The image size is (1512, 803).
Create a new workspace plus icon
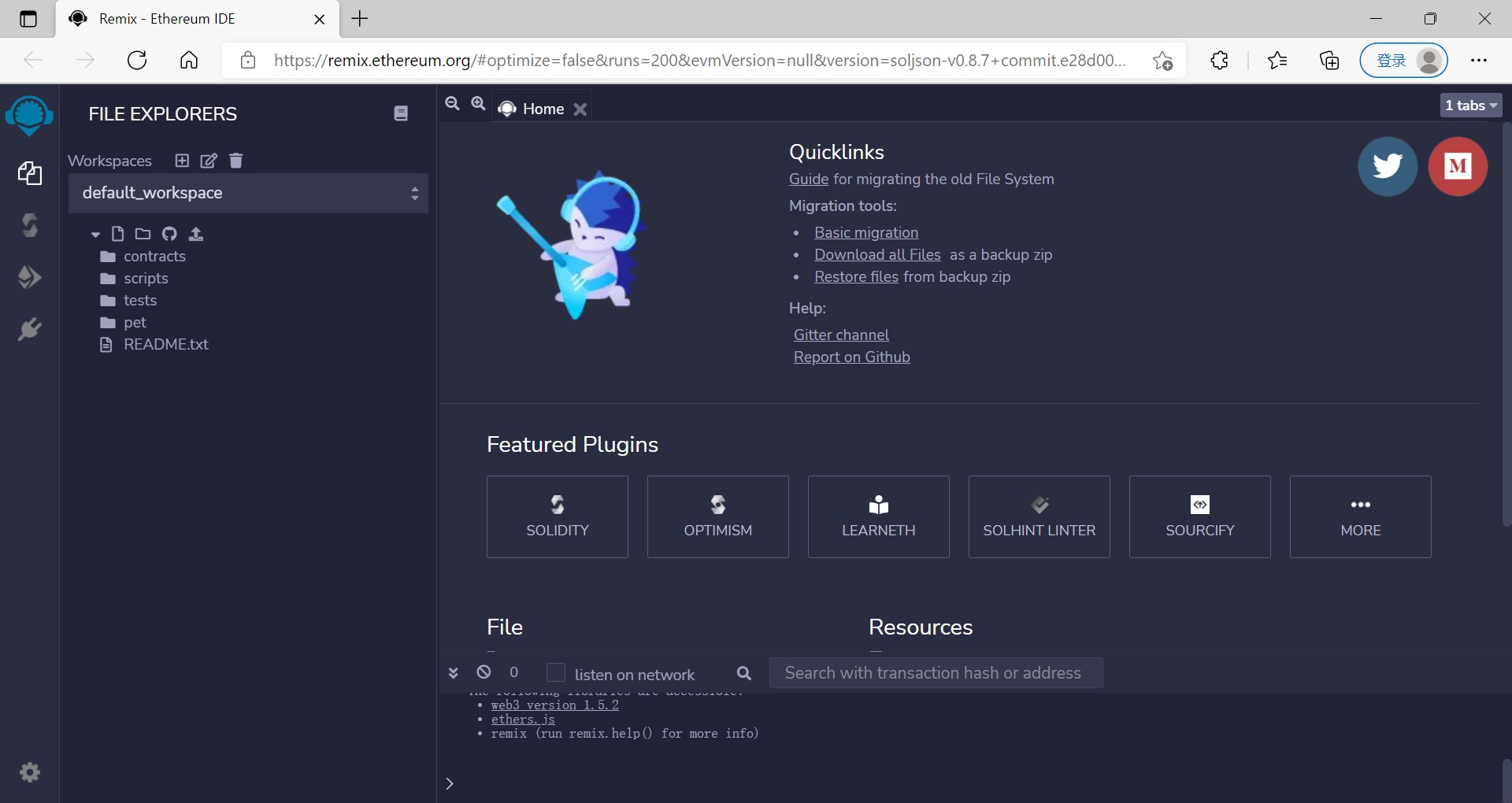tap(182, 161)
